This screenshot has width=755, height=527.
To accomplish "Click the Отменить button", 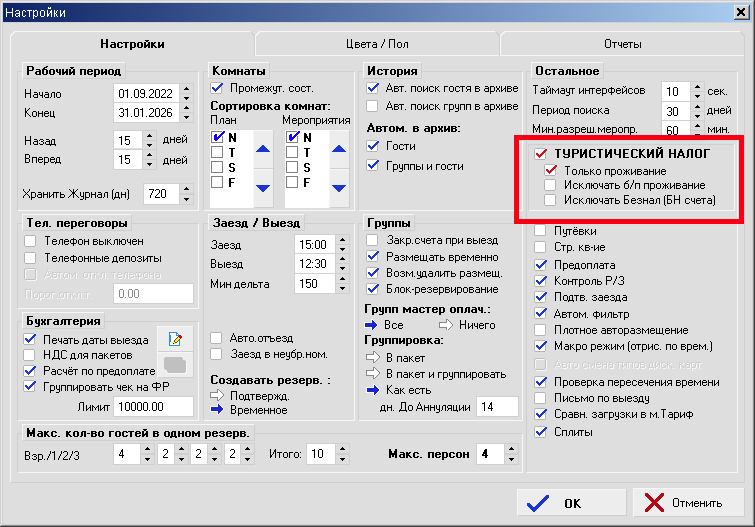I will tap(684, 503).
